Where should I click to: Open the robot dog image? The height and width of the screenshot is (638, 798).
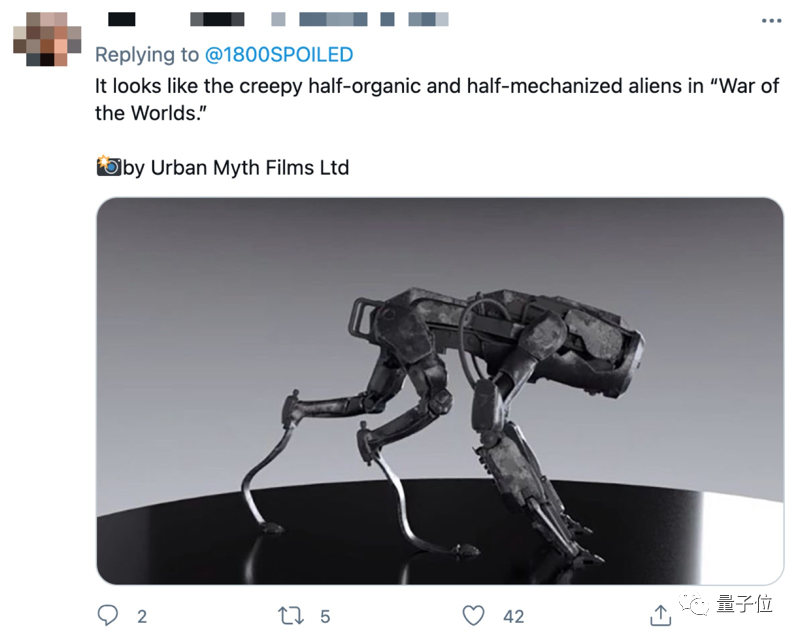click(440, 390)
